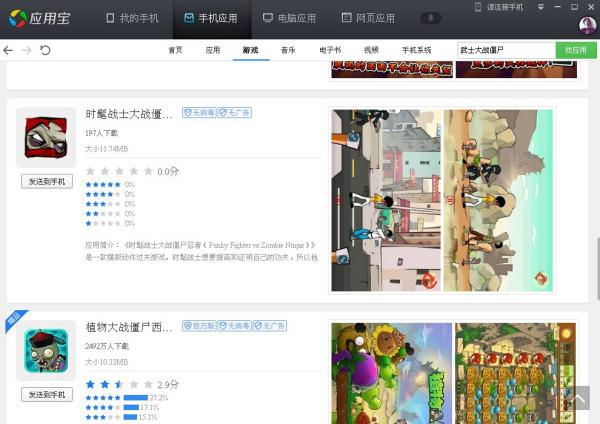Go forward with the right arrow
This screenshot has height=424, width=600.
26,50
